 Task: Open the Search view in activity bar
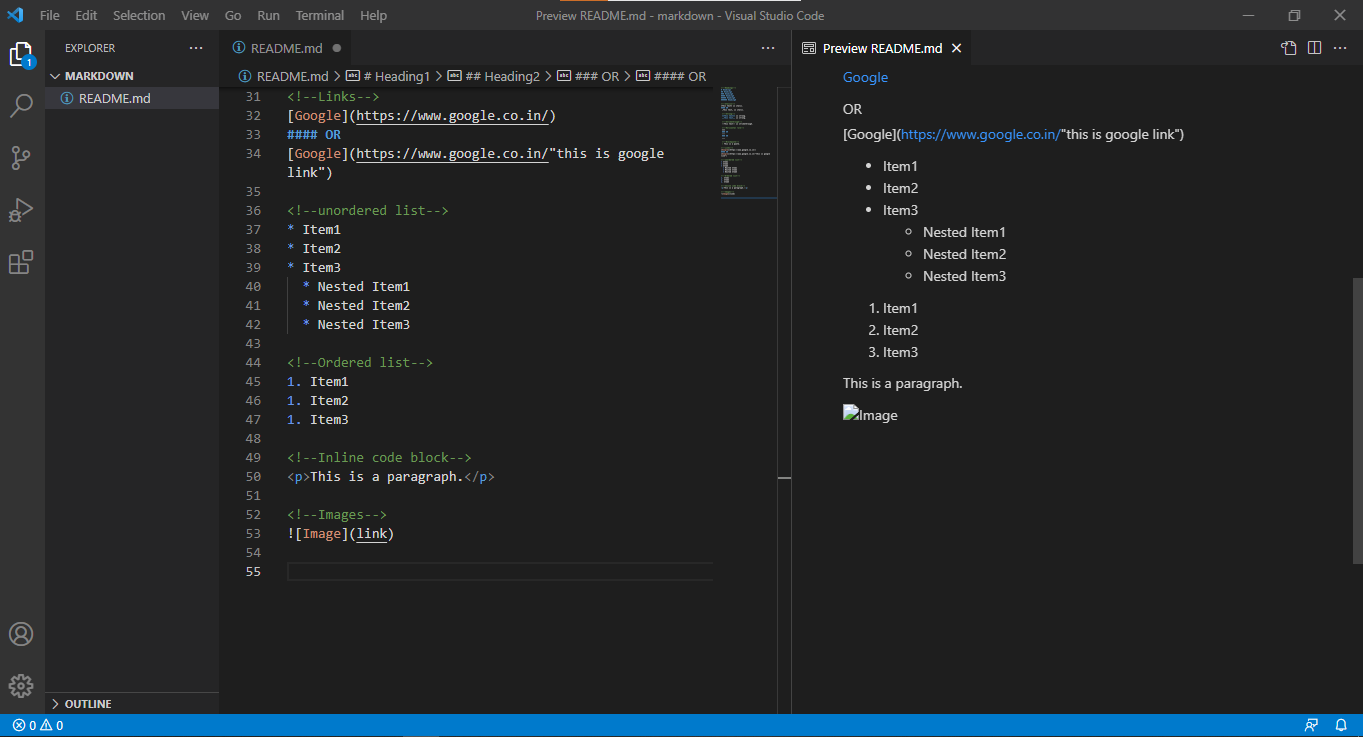21,106
